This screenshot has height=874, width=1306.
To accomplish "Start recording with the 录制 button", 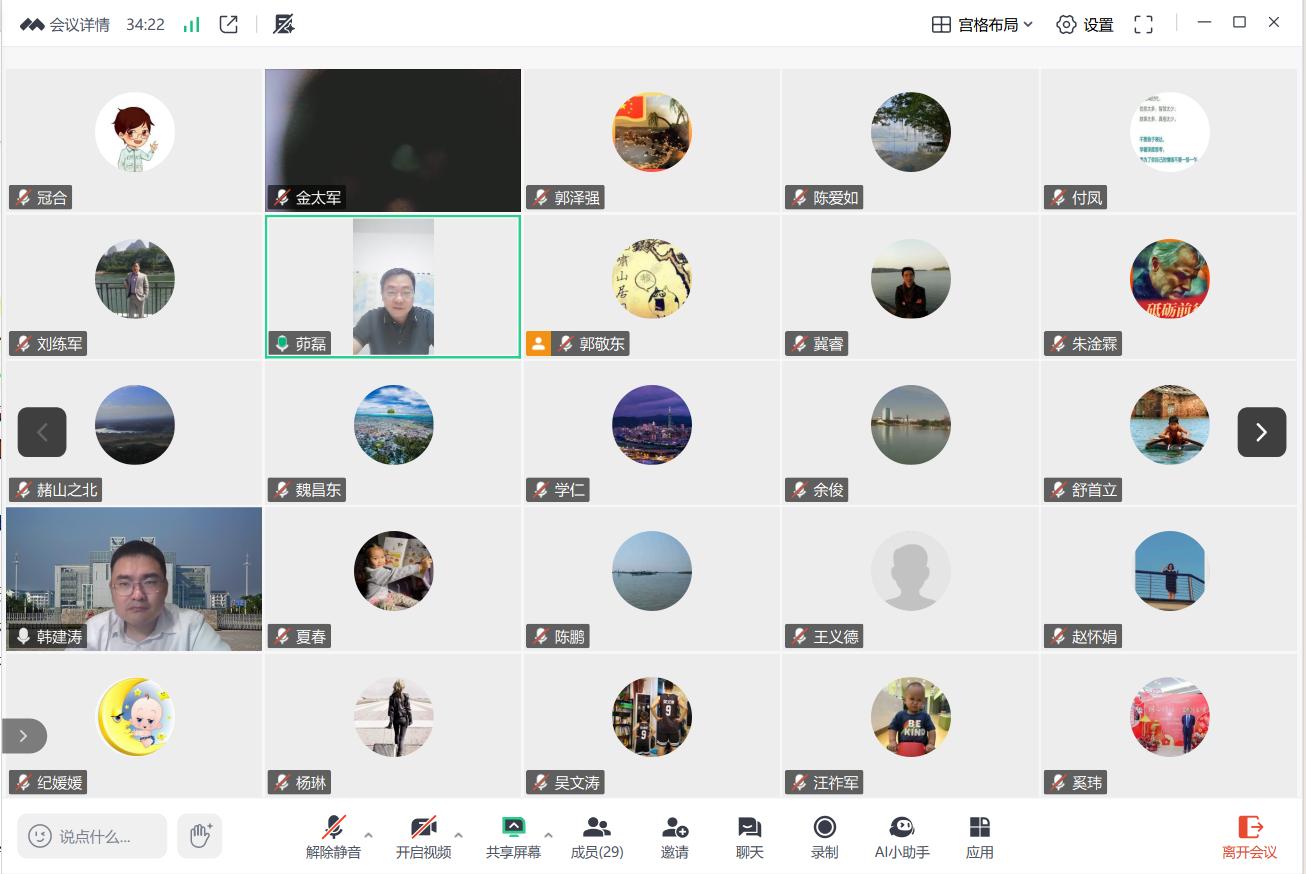I will 824,837.
